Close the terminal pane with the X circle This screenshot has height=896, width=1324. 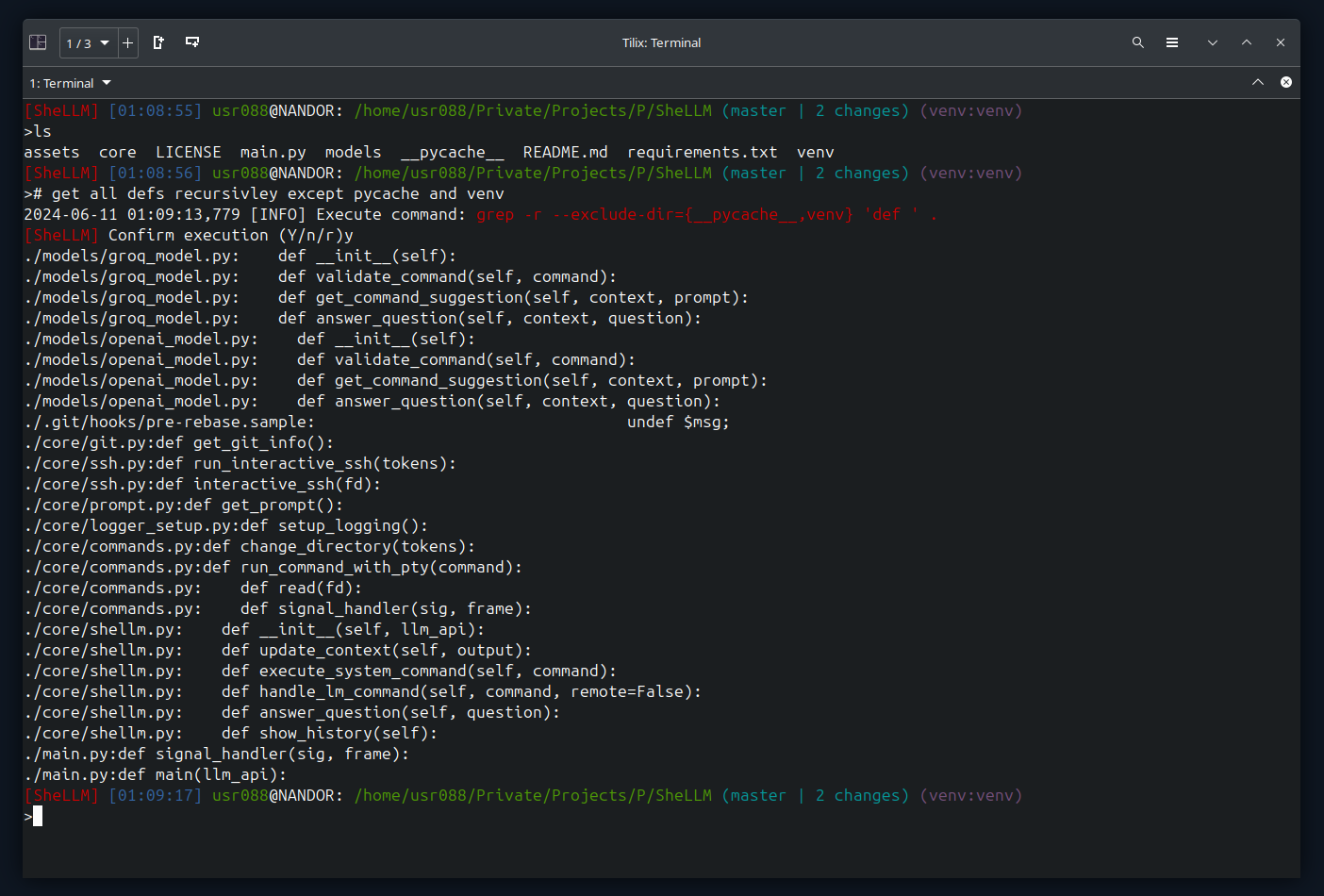click(1286, 82)
